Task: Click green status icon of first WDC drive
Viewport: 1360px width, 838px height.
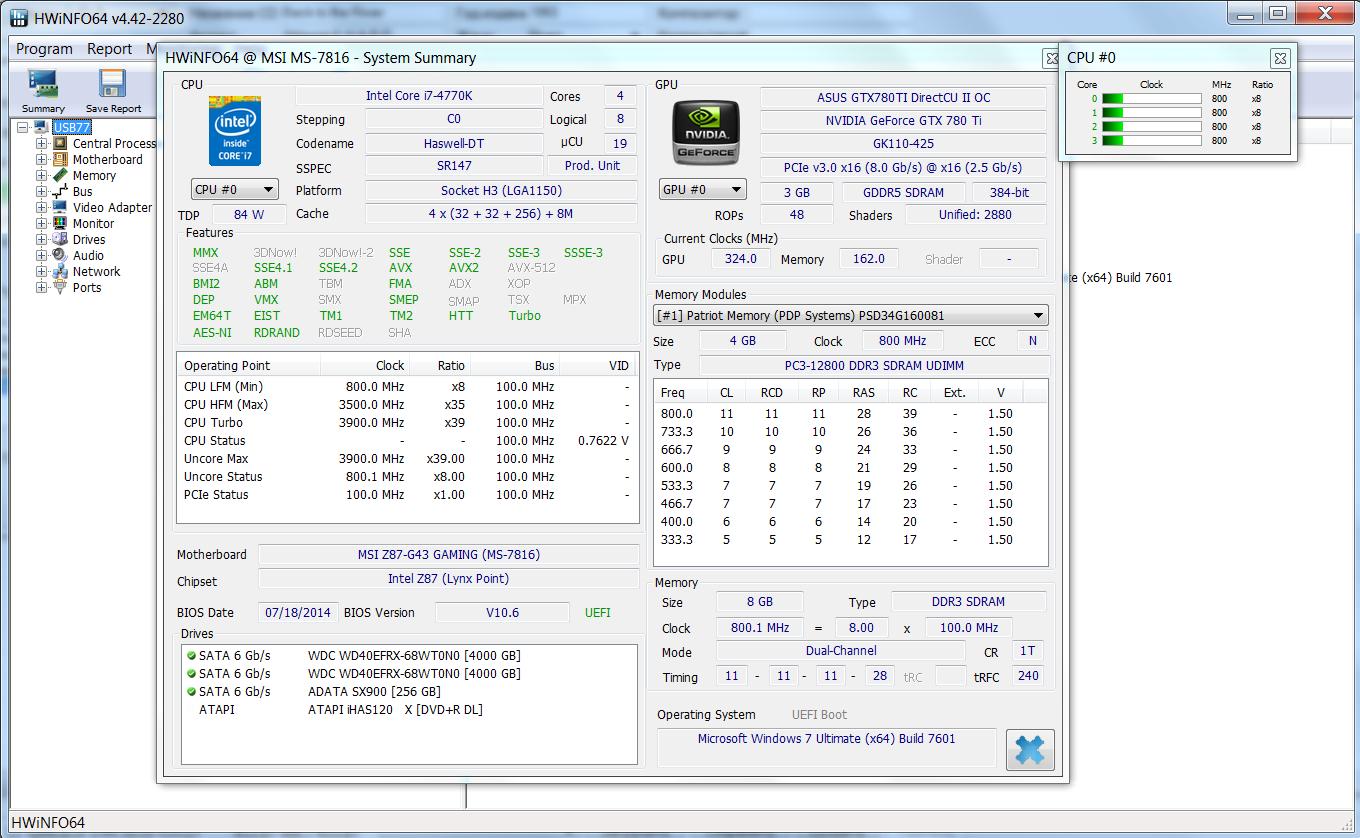Action: tap(191, 656)
